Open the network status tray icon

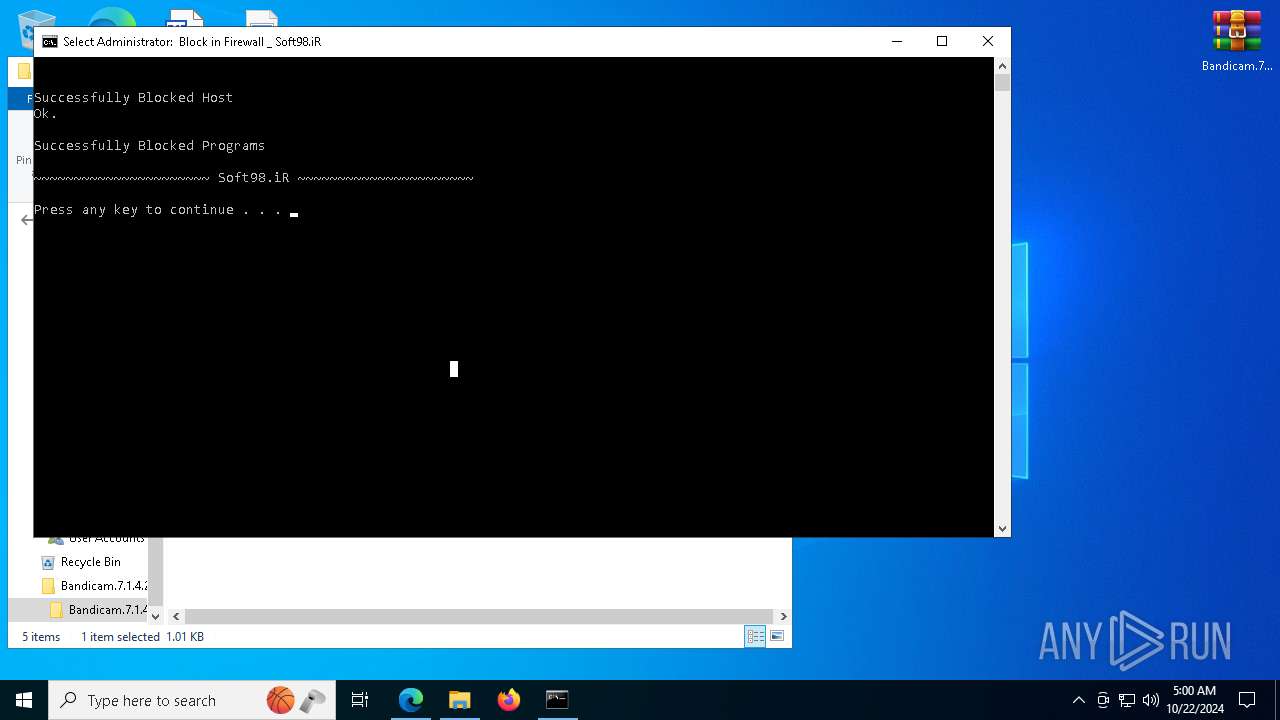pos(1127,700)
